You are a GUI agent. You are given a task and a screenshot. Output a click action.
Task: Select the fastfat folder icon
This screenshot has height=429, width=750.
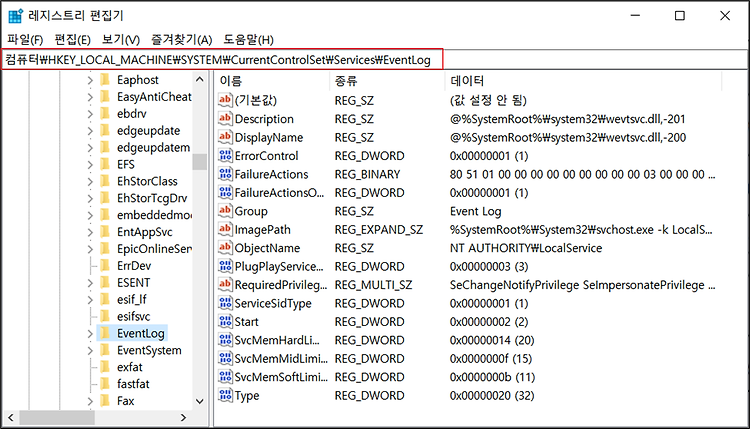point(105,384)
